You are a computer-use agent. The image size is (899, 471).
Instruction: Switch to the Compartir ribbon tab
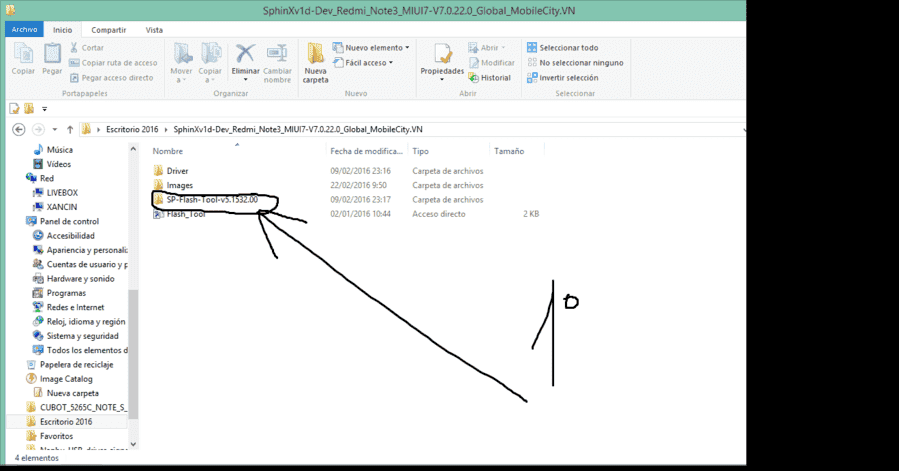pos(108,30)
